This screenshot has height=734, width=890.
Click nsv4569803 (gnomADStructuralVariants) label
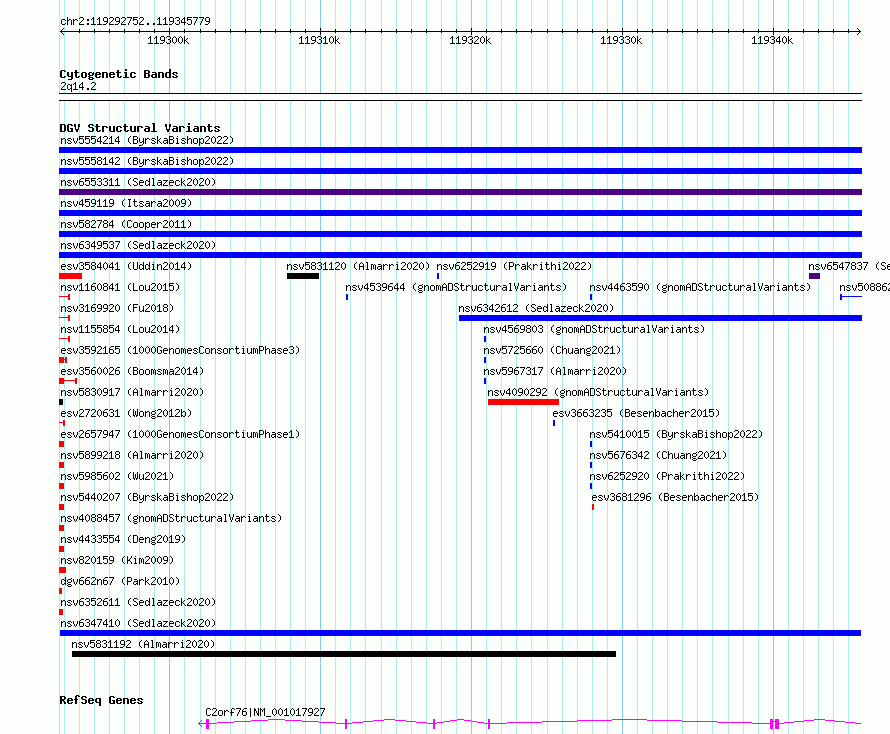click(x=594, y=329)
